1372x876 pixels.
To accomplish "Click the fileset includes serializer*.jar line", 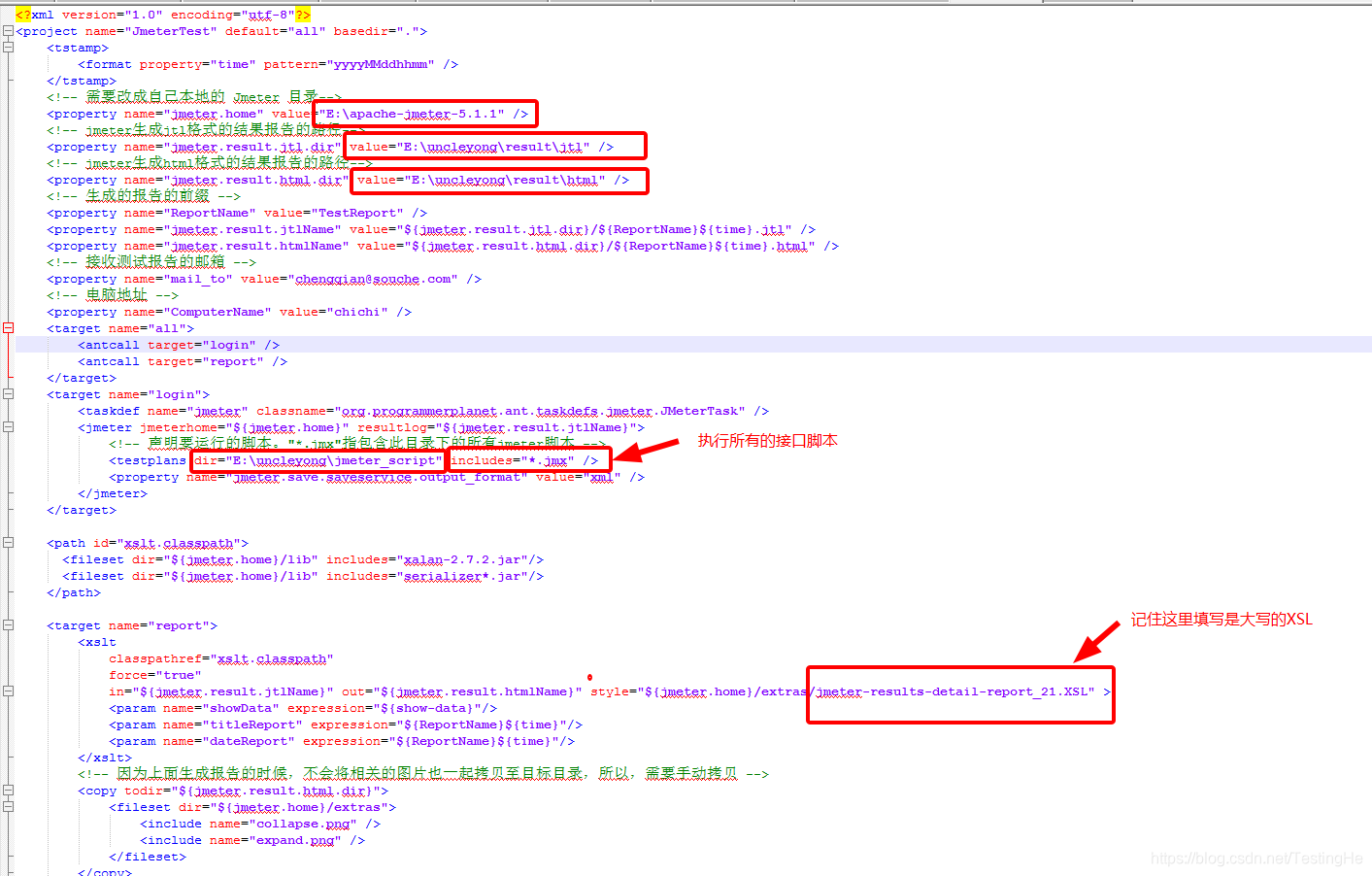I will tap(303, 576).
